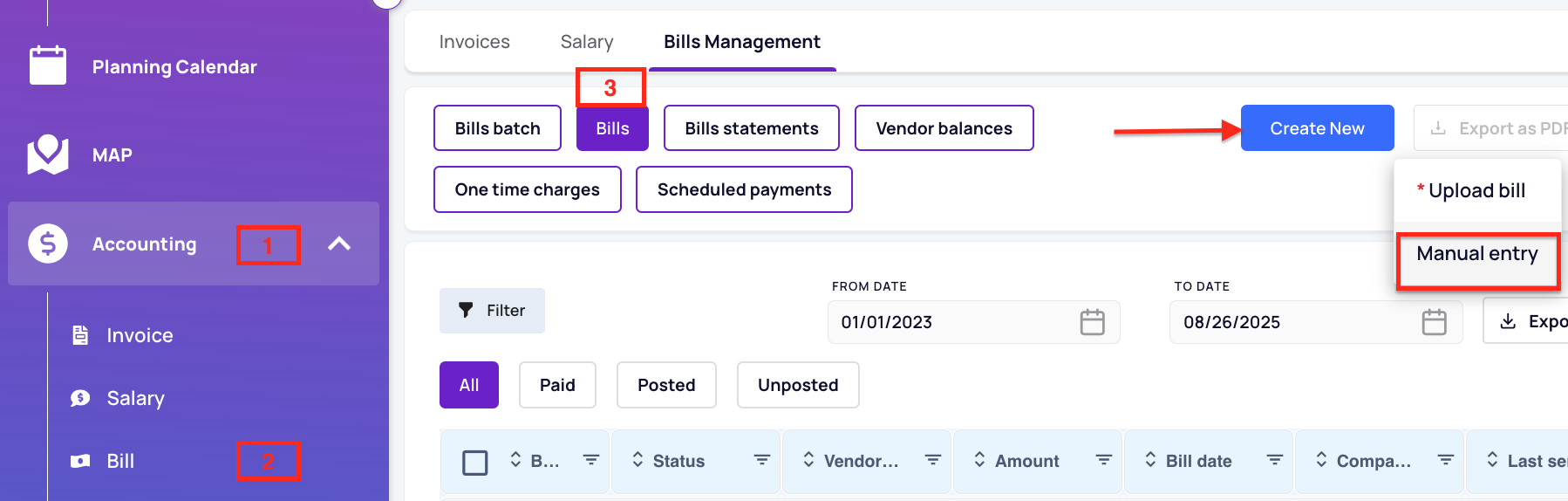The width and height of the screenshot is (1568, 501).
Task: Collapse the Accounting menu chevron
Action: 339,244
